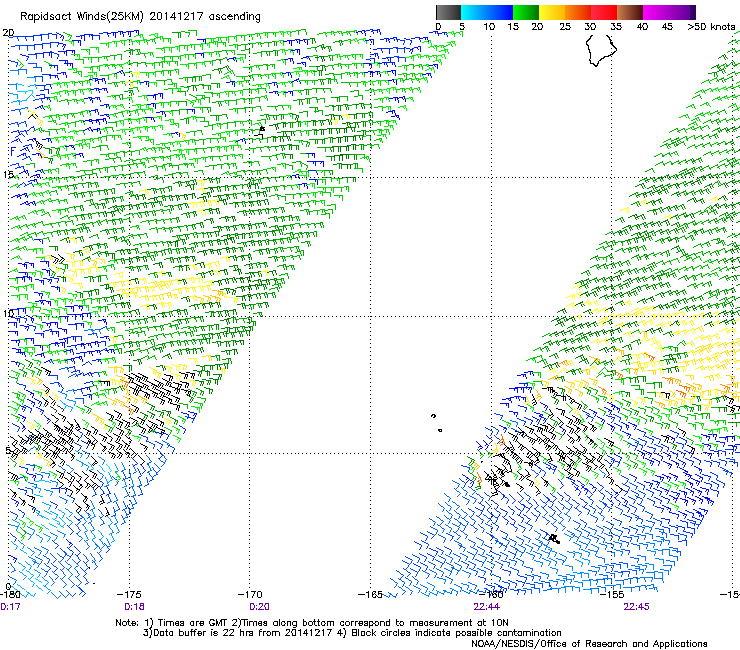This screenshot has height=650, width=740.
Task: Click the purple '0:20' time label
Action: pos(259,607)
